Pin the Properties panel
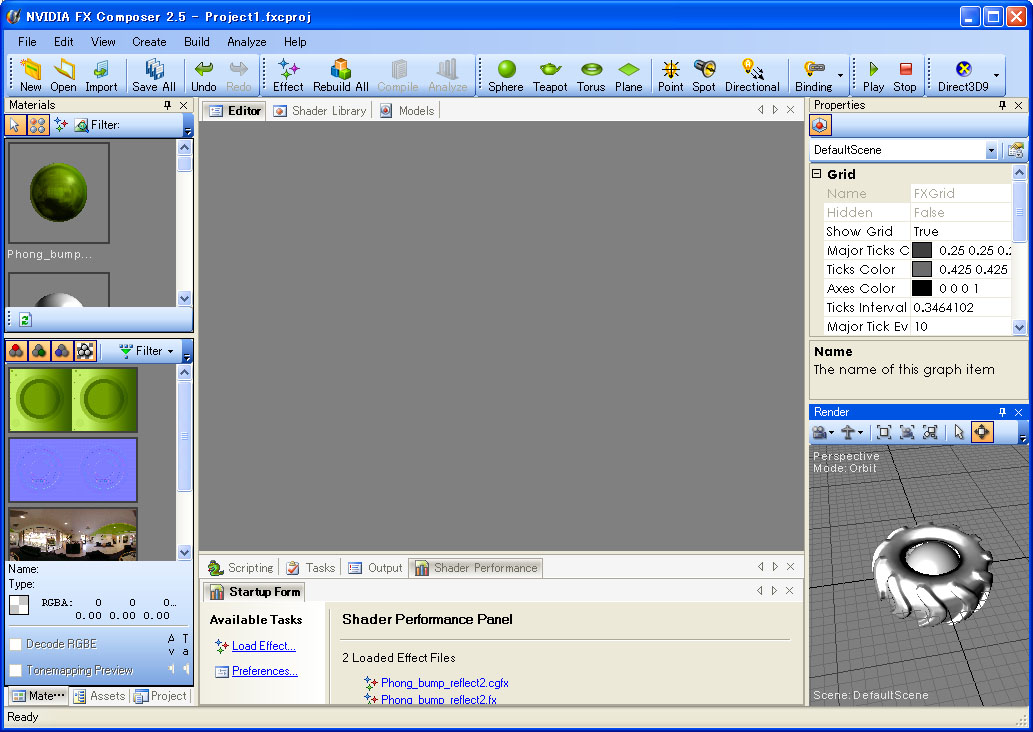The image size is (1033, 732). tap(1003, 105)
